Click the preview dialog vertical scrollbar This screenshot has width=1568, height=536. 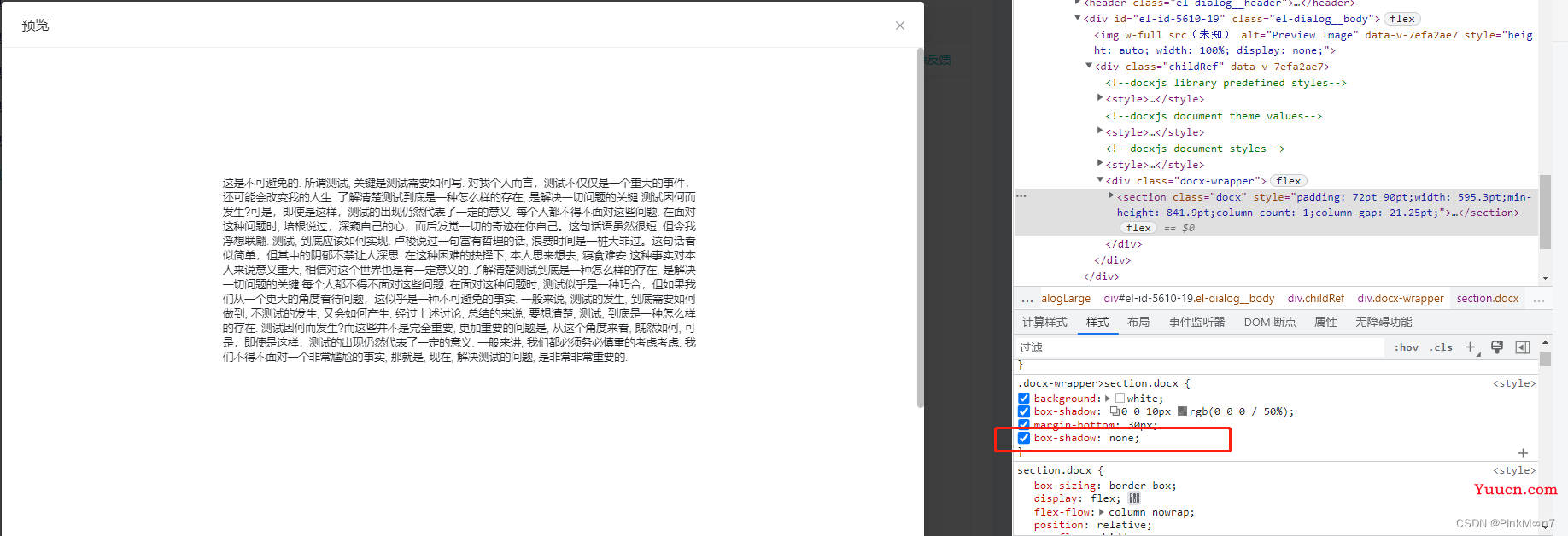[x=920, y=229]
